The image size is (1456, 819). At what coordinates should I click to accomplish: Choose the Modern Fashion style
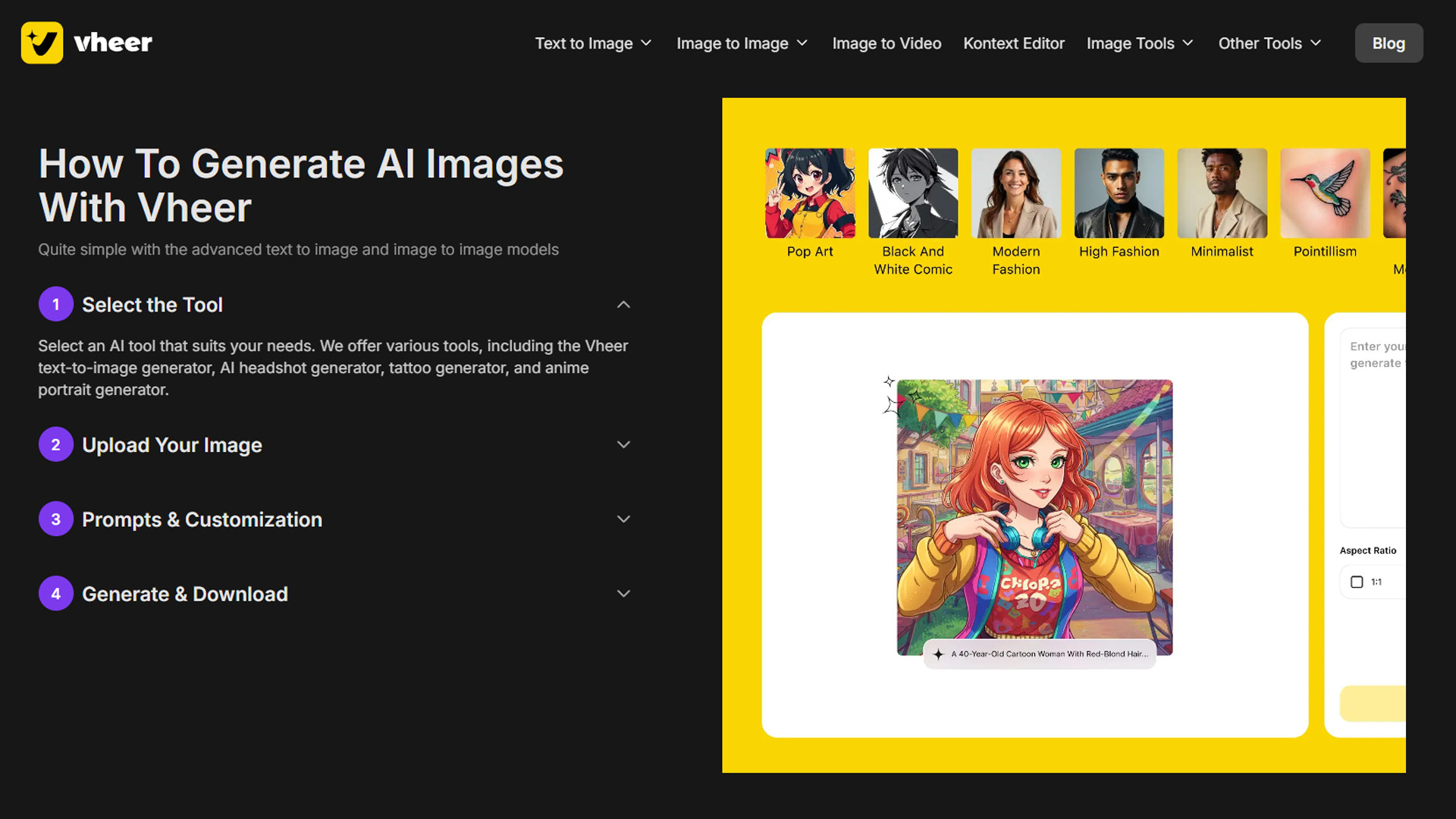pyautogui.click(x=1015, y=192)
